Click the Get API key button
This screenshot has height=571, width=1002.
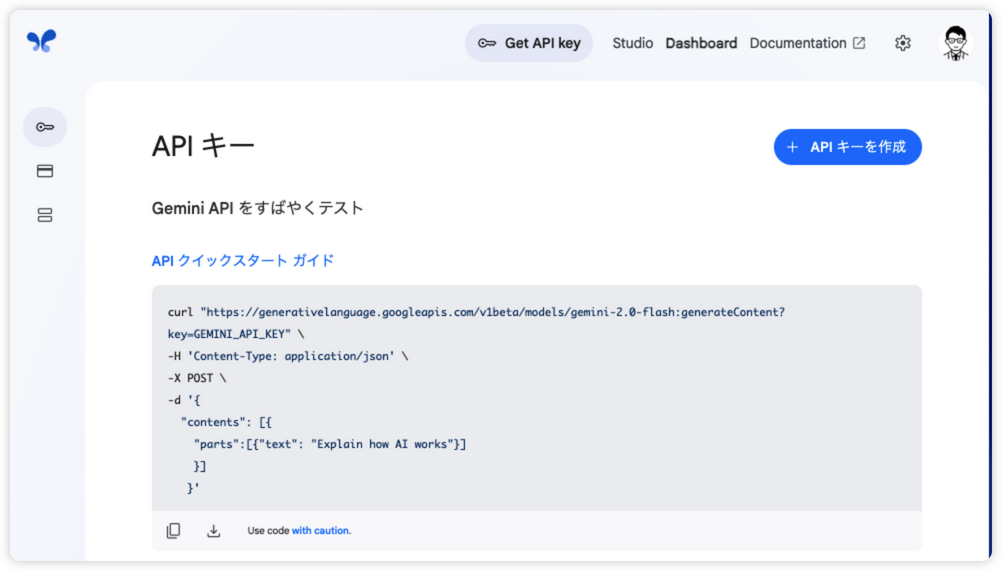[x=529, y=43]
